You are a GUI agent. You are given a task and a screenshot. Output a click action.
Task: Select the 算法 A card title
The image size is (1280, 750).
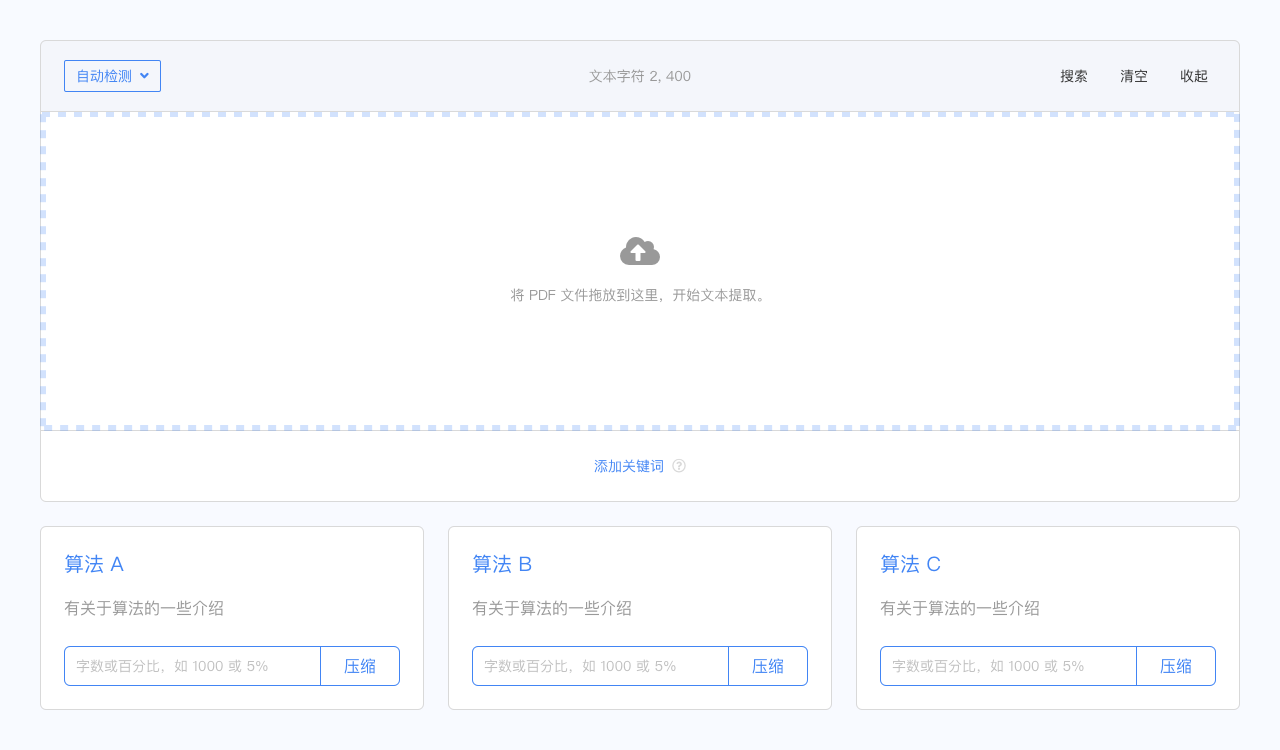click(x=94, y=564)
